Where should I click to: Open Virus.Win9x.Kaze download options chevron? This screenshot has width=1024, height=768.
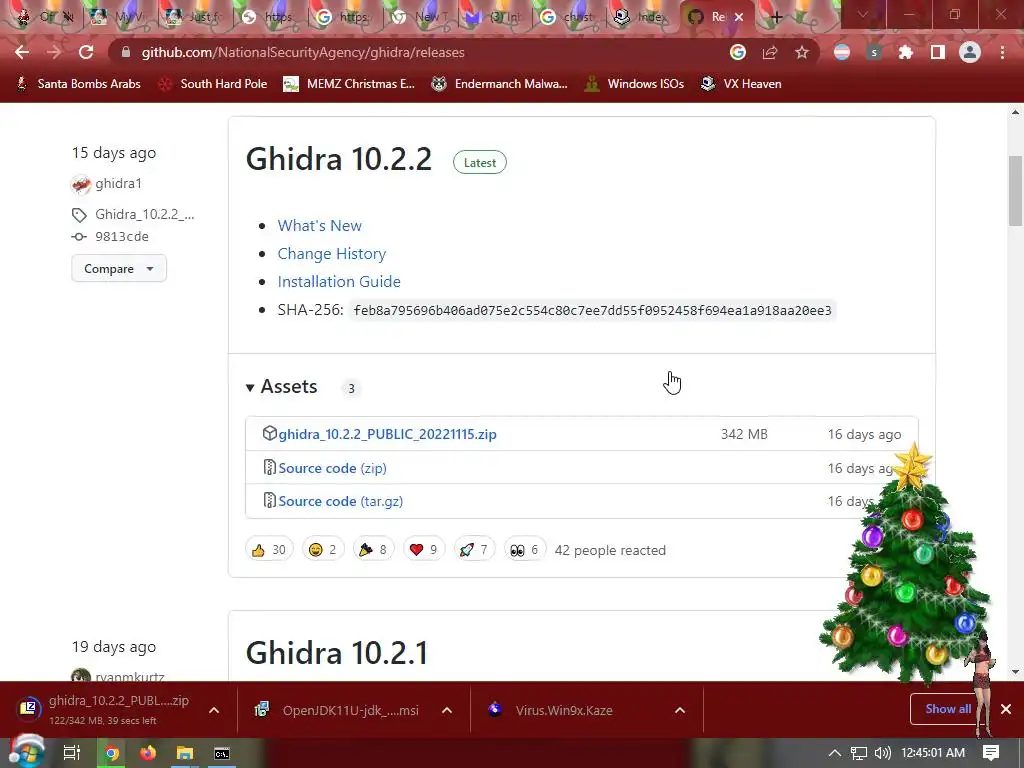(680, 710)
